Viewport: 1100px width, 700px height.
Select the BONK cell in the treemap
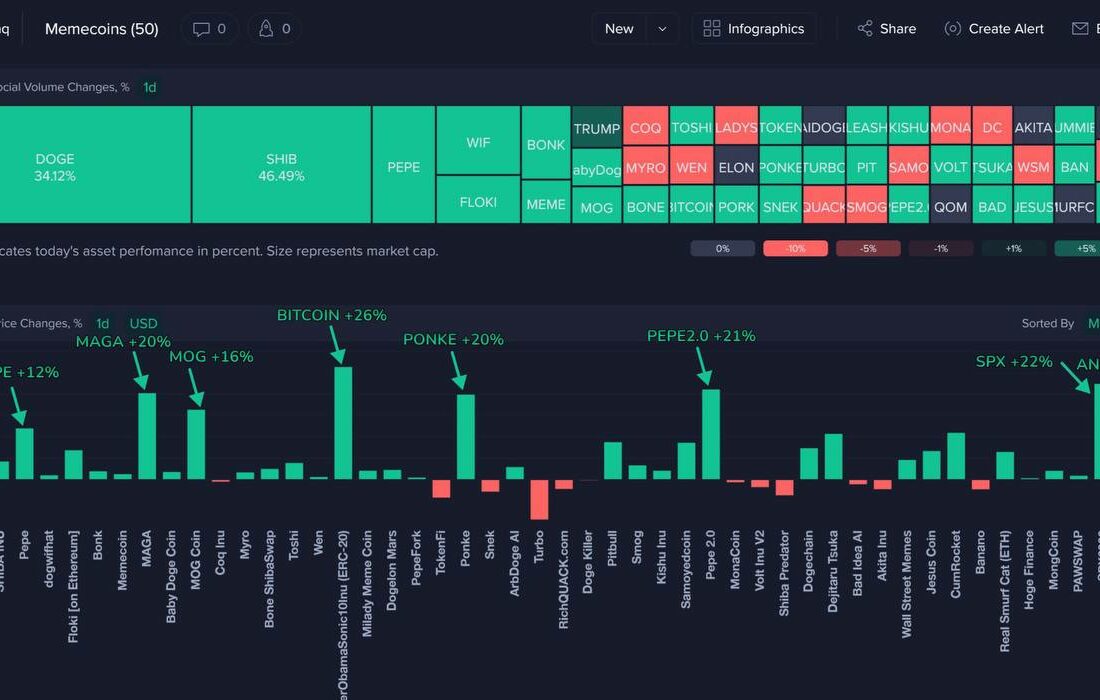point(546,142)
